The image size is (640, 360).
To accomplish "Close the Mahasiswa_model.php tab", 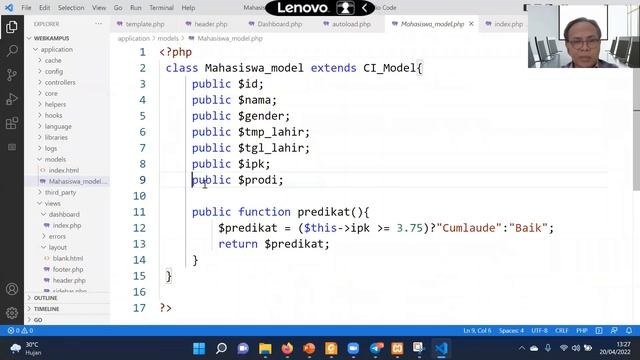I will 471,24.
